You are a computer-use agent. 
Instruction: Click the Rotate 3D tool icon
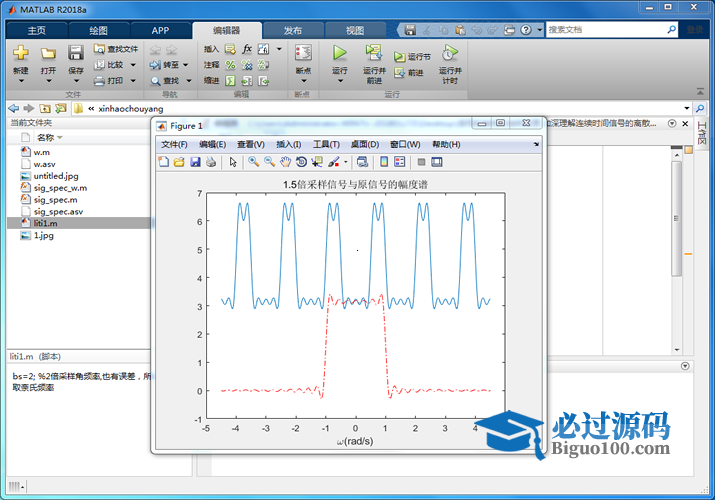coord(301,162)
